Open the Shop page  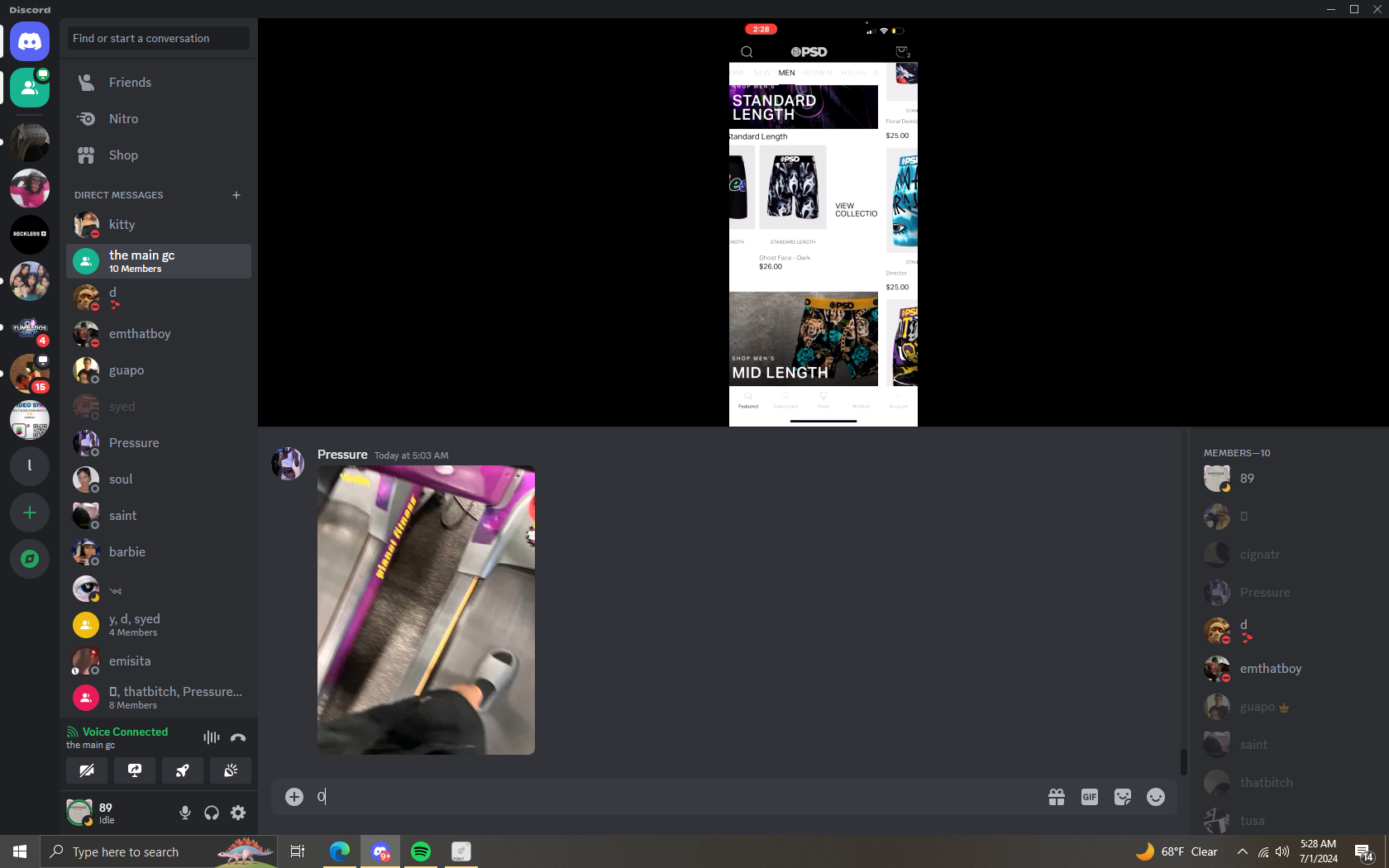pos(159,155)
